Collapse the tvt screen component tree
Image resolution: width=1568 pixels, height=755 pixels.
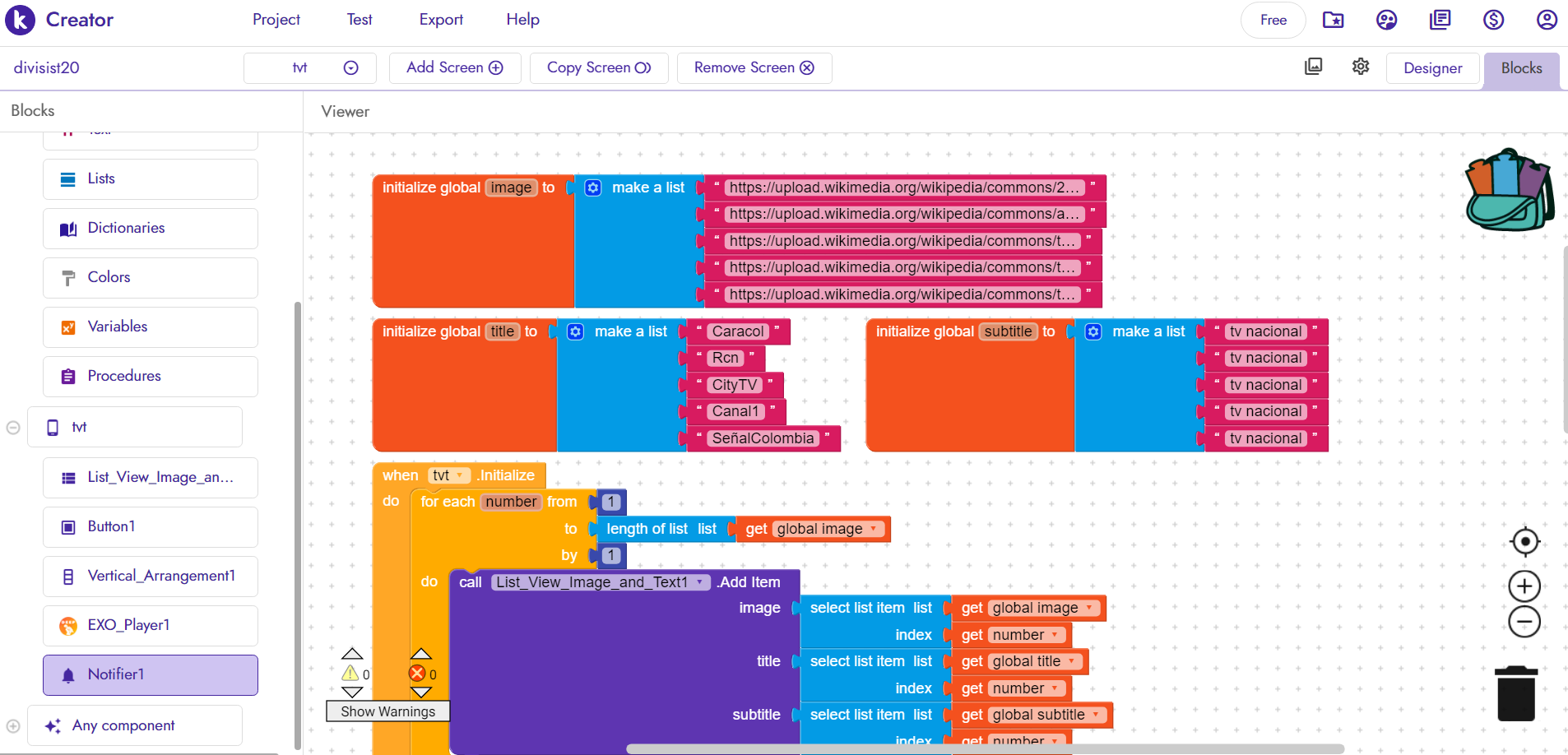13,428
